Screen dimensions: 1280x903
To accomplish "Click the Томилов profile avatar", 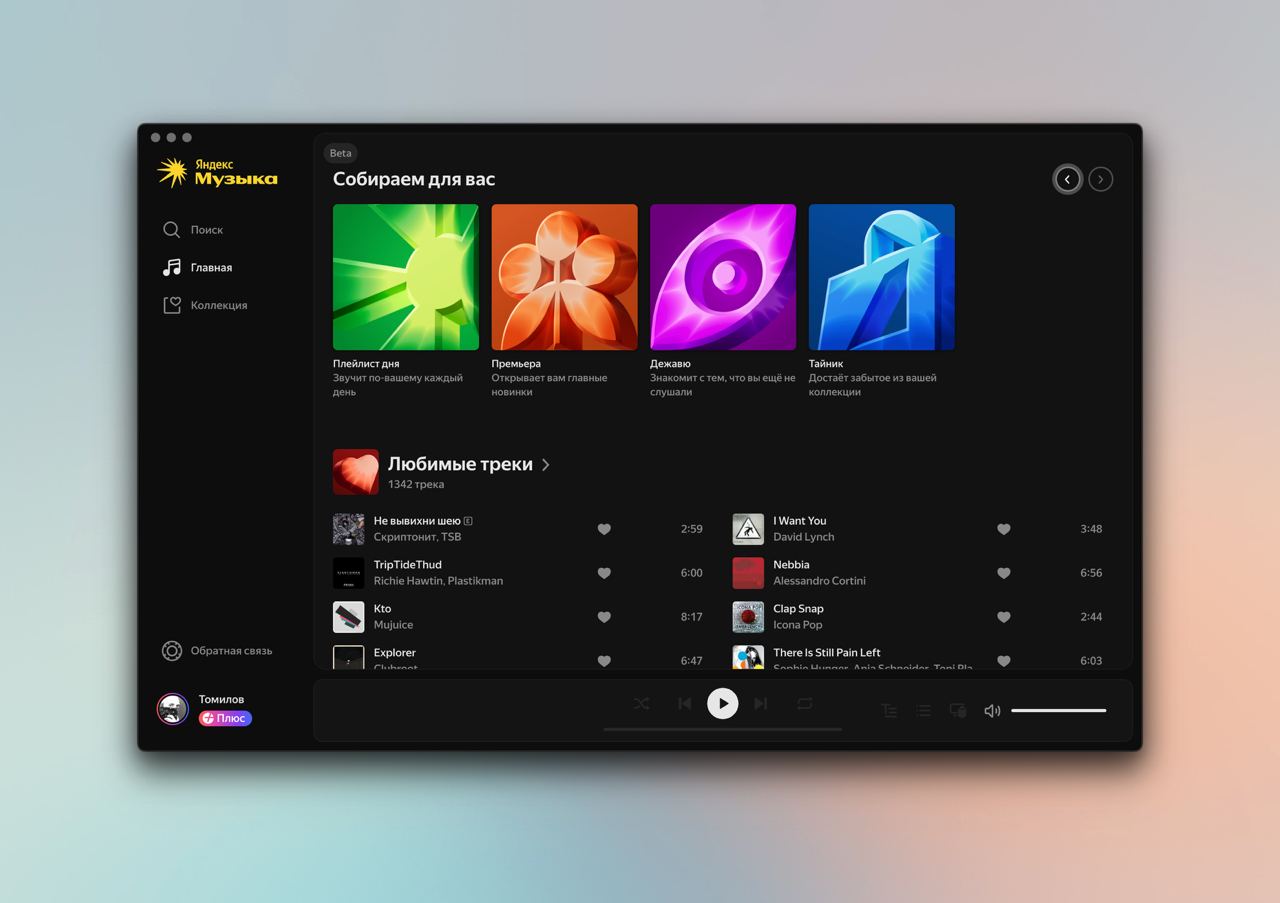I will [x=173, y=709].
